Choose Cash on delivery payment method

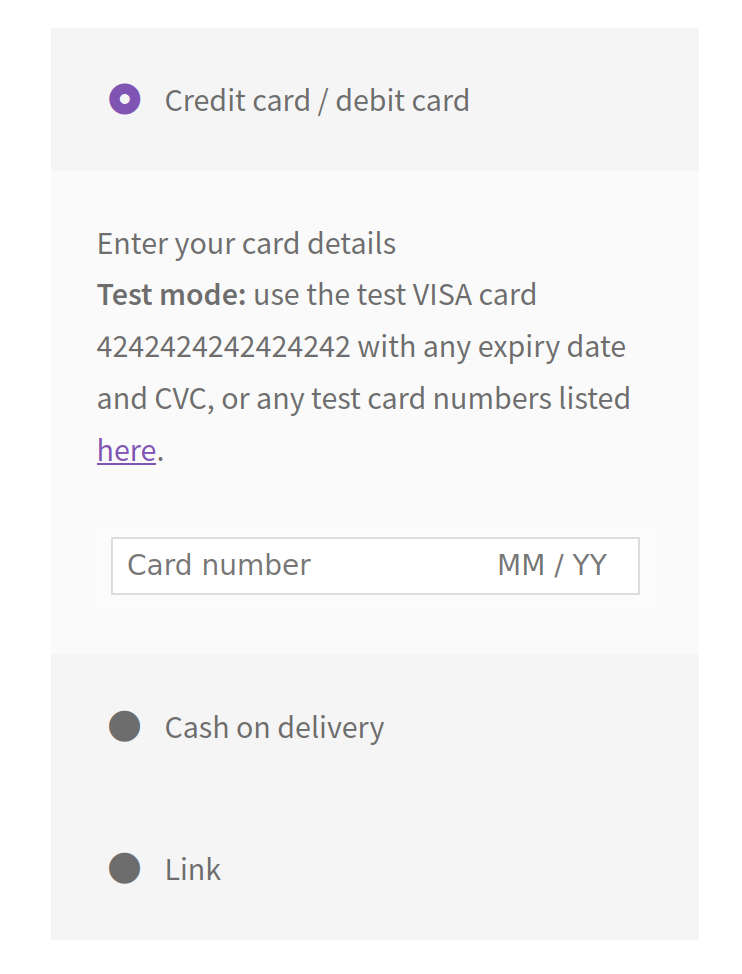pyautogui.click(x=124, y=727)
